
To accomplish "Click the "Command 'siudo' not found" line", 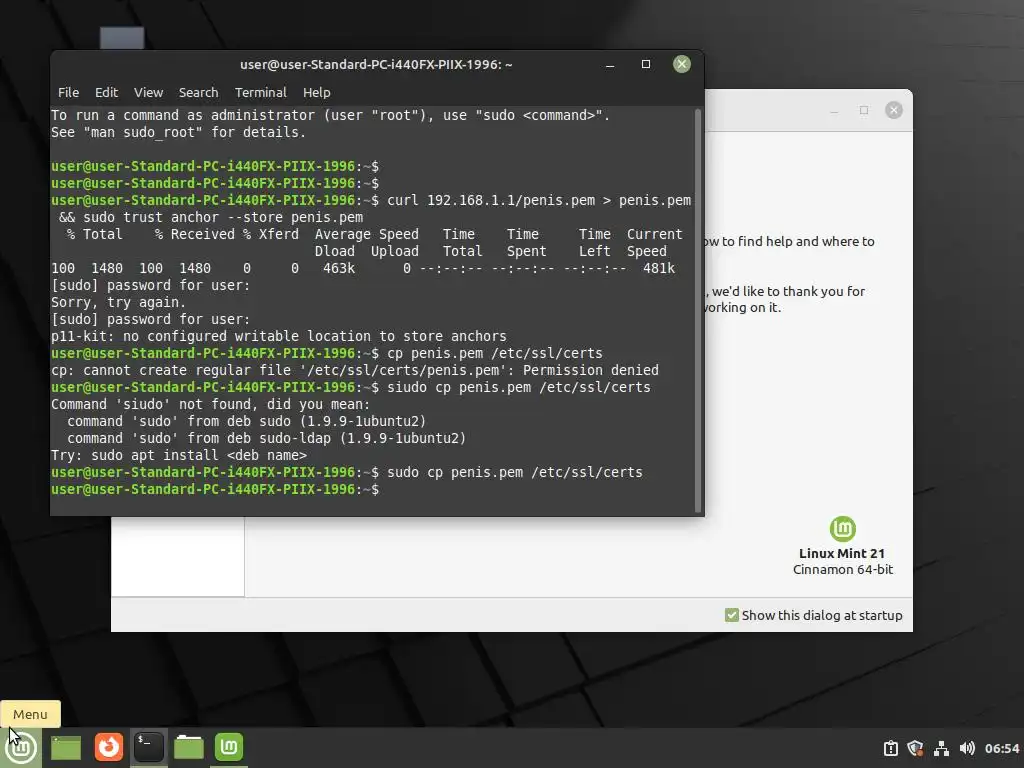I will 210,404.
